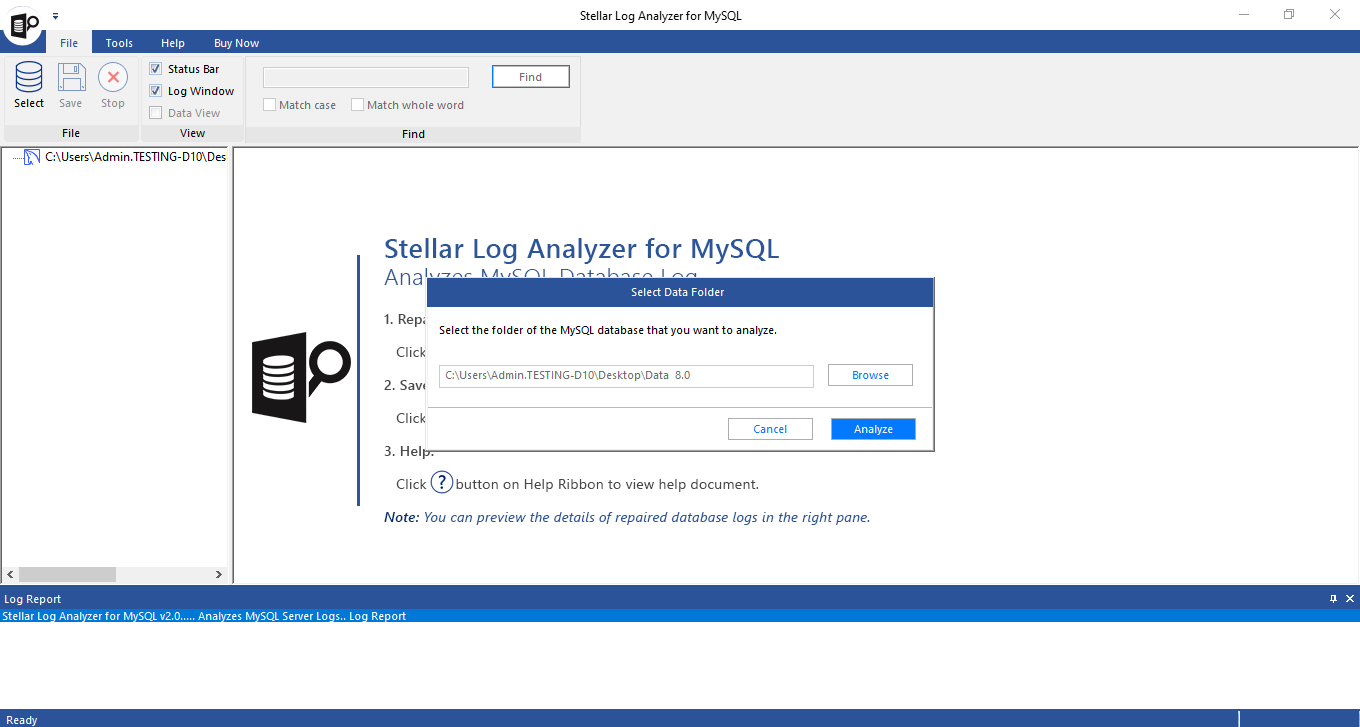Close the Log Report panel with its X icon
The height and width of the screenshot is (727, 1360).
click(x=1349, y=598)
